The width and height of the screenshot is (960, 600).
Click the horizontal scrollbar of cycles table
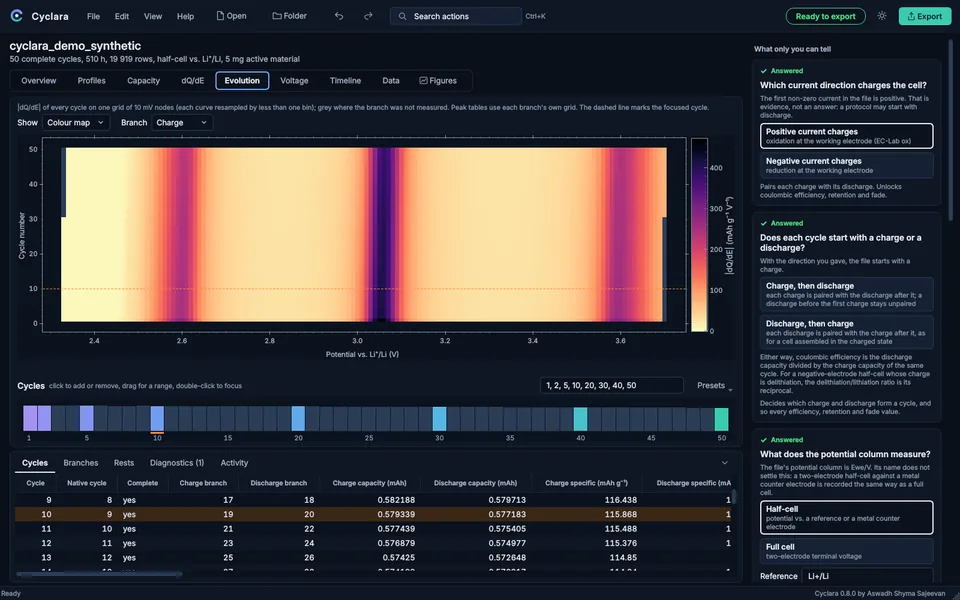point(99,574)
